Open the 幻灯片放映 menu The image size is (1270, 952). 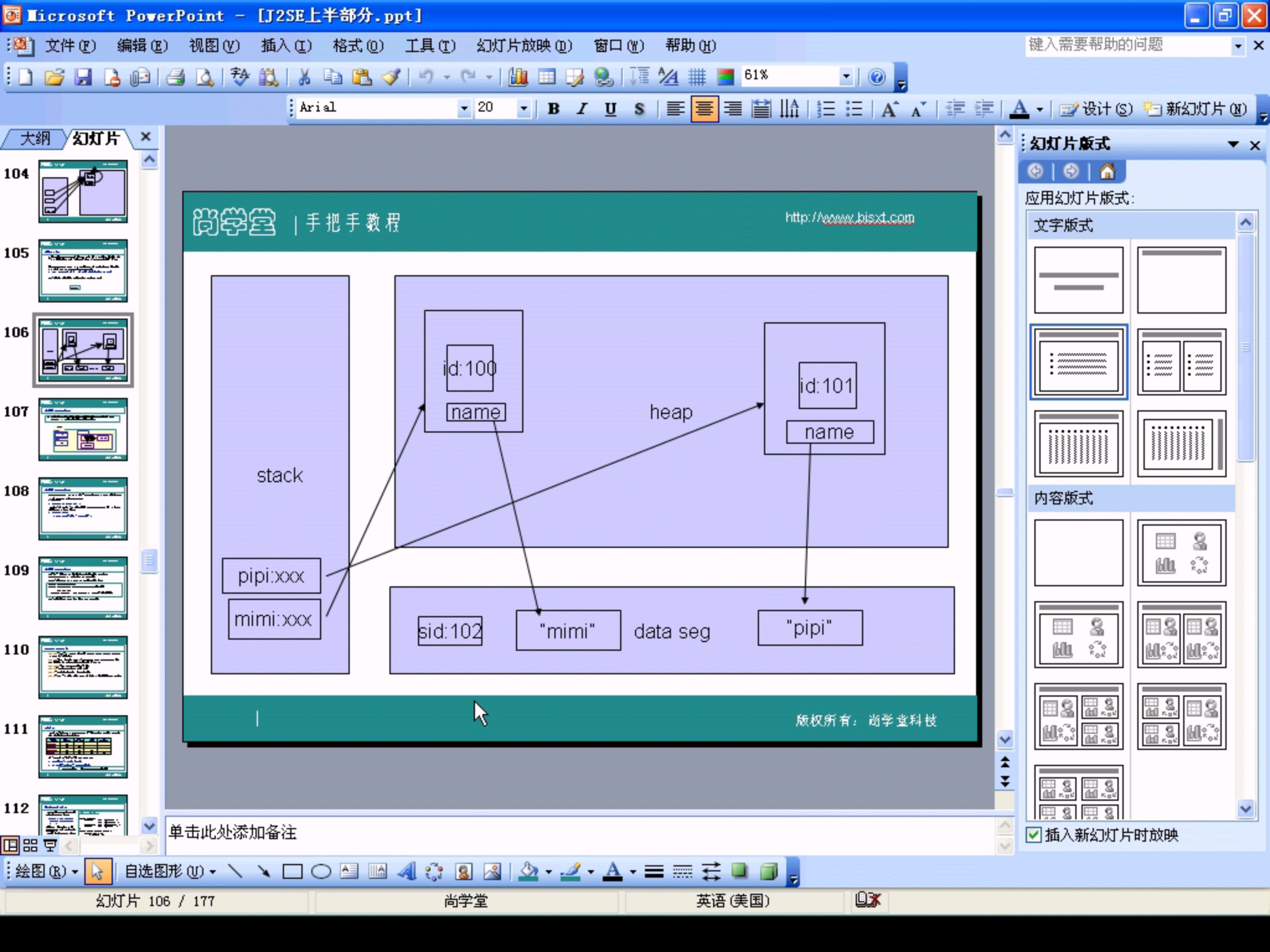pyautogui.click(x=524, y=46)
